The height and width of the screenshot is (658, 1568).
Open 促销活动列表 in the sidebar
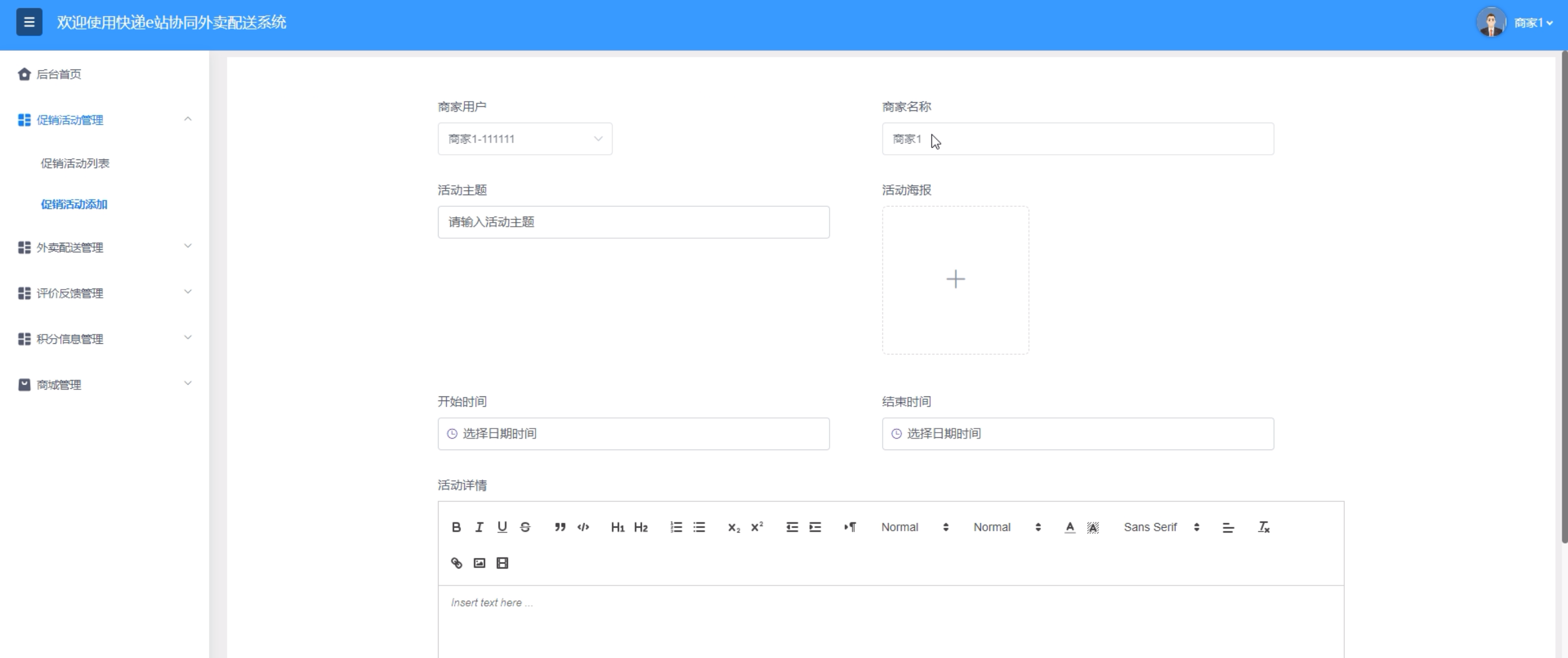75,163
